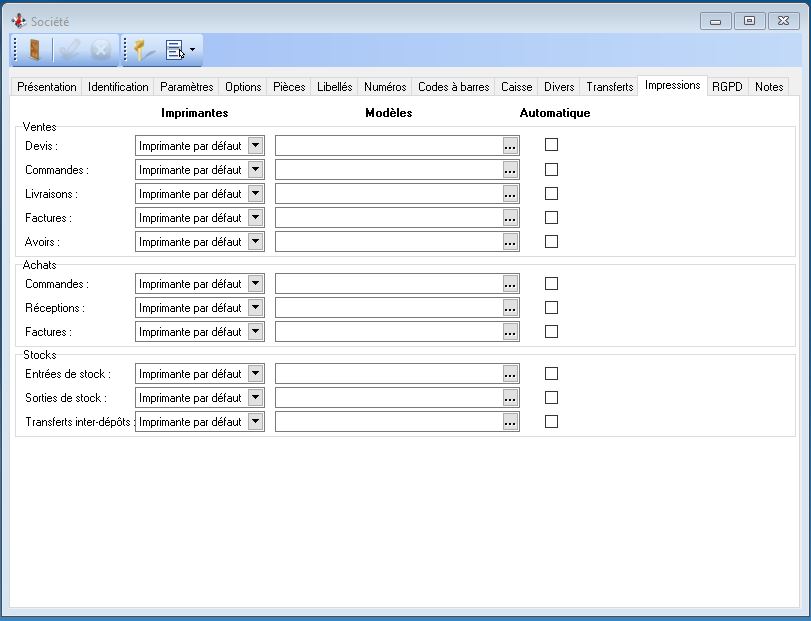Click browse button for Livraisons model
Viewport: 811px width, 621px height.
(x=511, y=194)
